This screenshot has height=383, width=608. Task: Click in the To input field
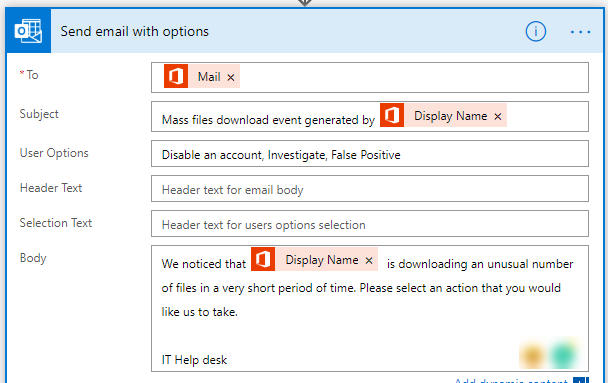370,78
